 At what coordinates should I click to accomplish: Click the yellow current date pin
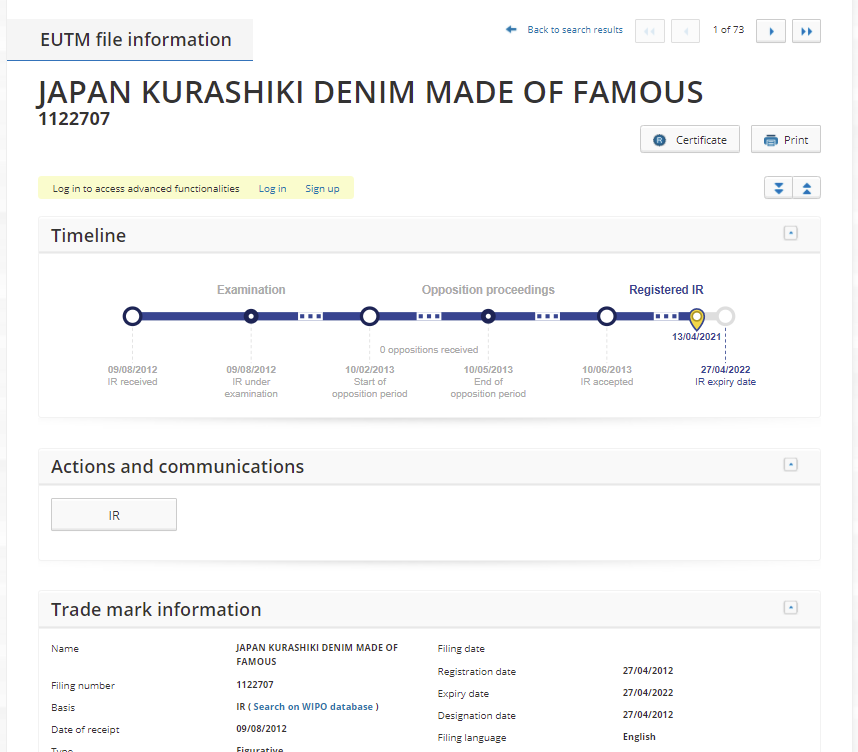coord(697,319)
